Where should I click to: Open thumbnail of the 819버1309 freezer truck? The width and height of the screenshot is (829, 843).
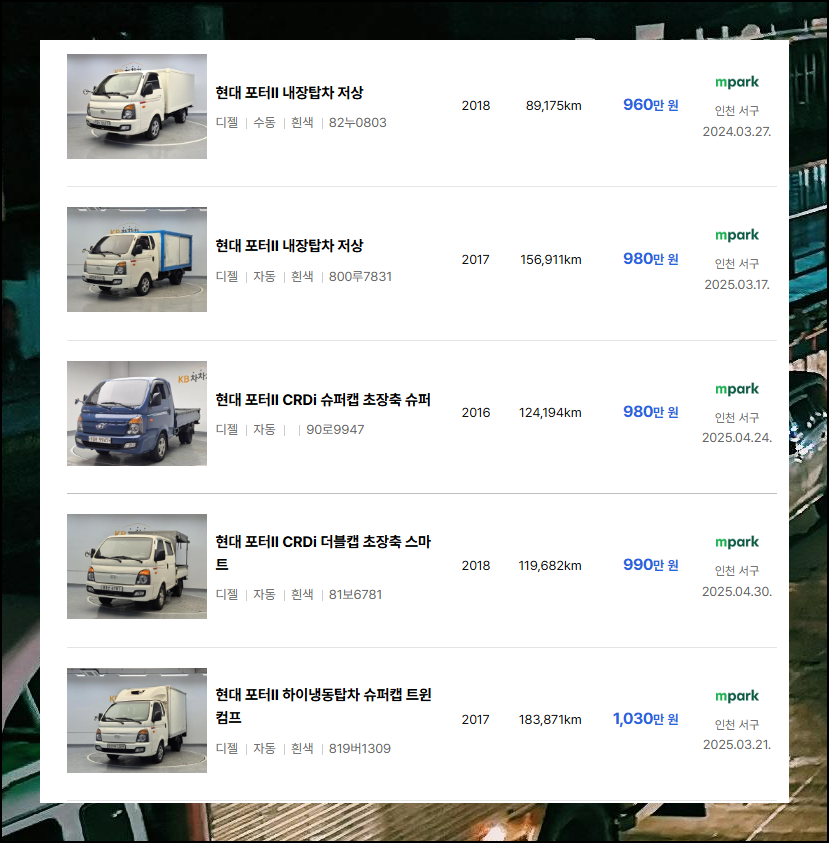click(x=137, y=720)
